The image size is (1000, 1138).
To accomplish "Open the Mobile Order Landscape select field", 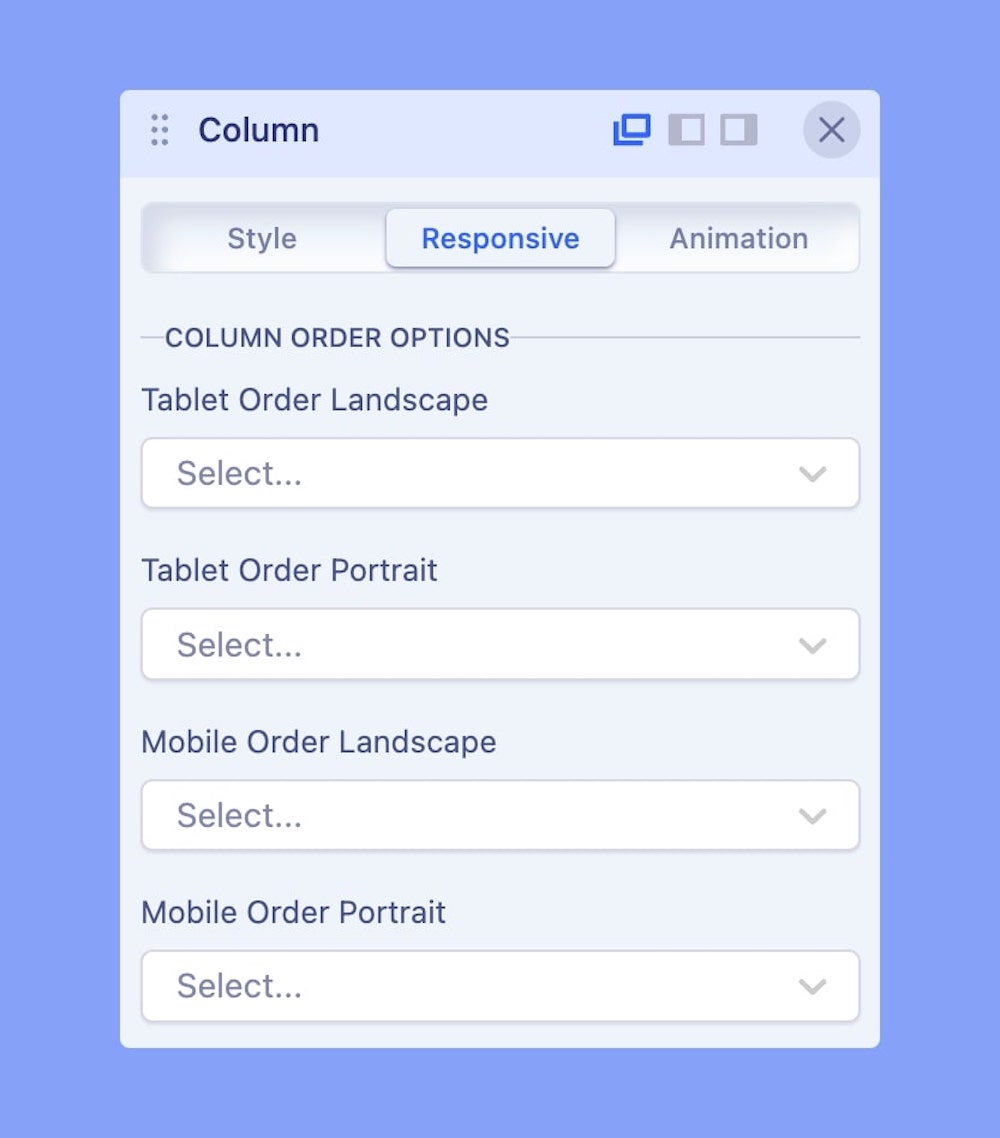I will (480, 815).
